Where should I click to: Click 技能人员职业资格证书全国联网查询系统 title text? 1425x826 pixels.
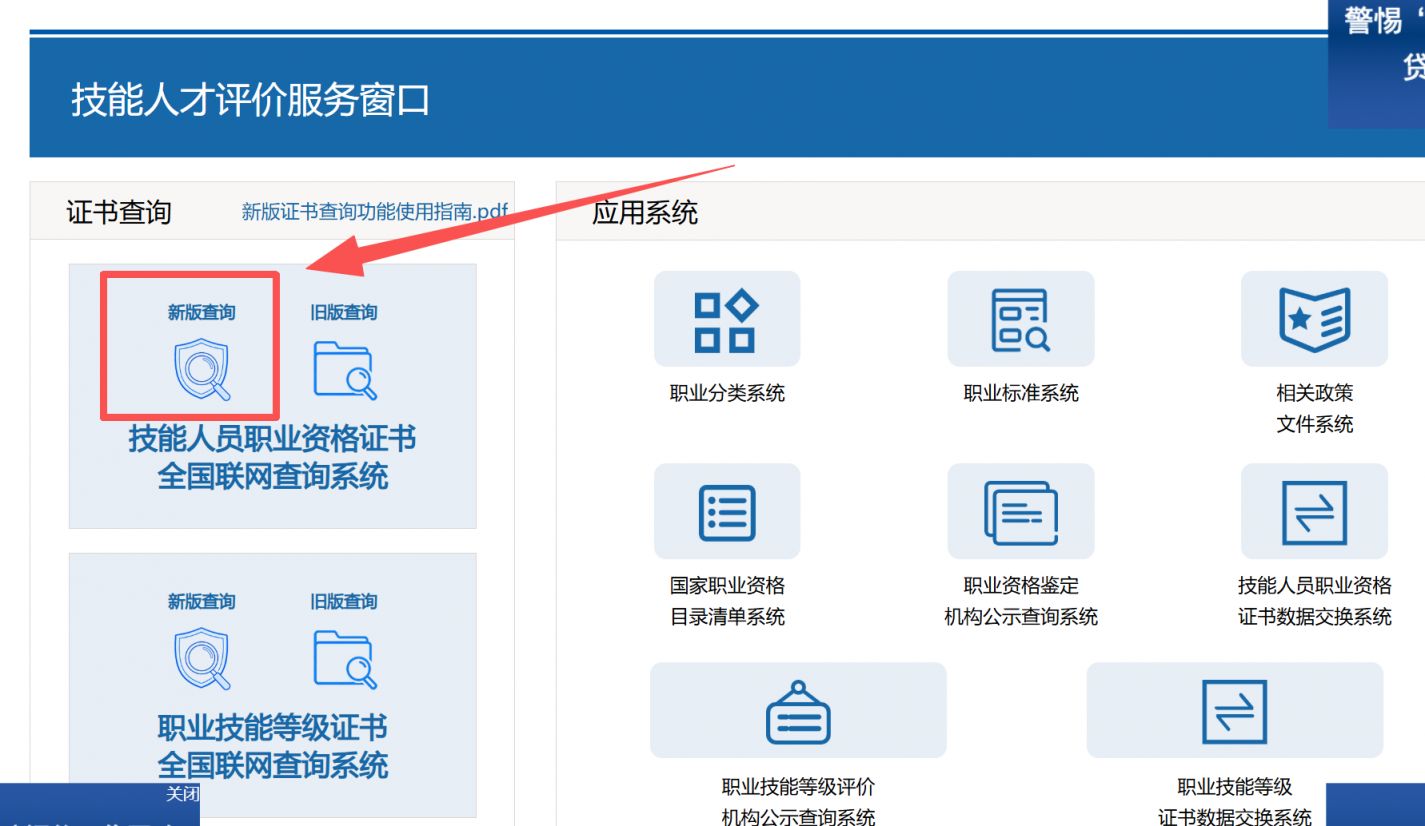click(272, 457)
